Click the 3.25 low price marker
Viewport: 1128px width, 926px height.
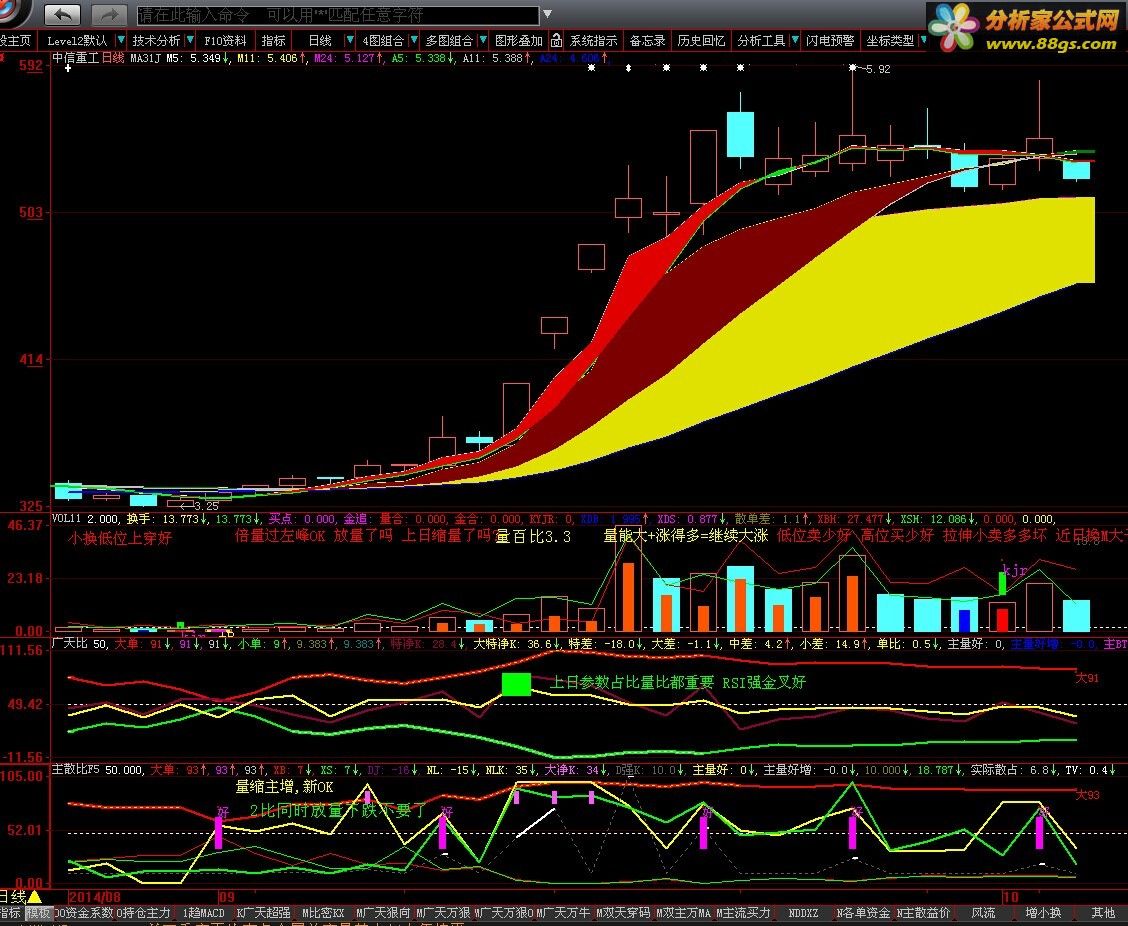[206, 507]
